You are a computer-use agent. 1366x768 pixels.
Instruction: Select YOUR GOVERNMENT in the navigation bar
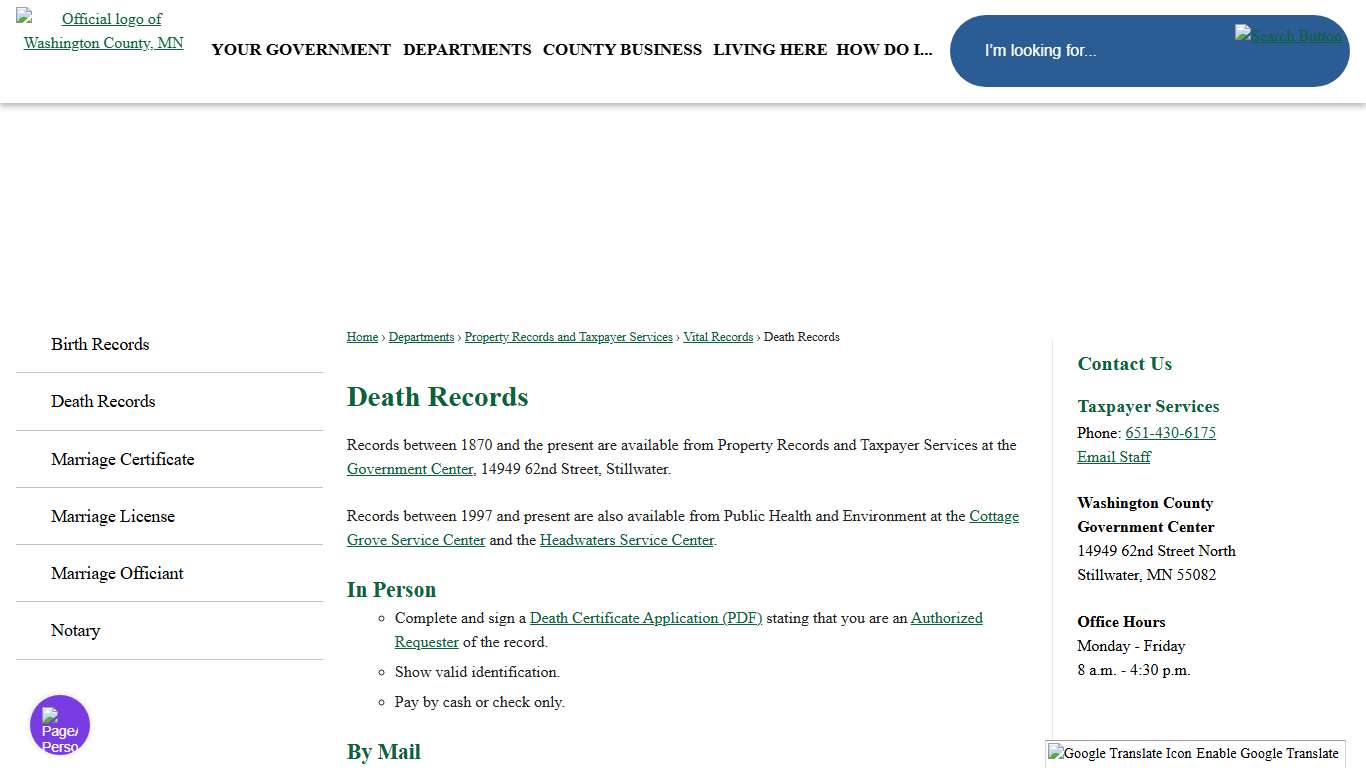[x=301, y=49]
